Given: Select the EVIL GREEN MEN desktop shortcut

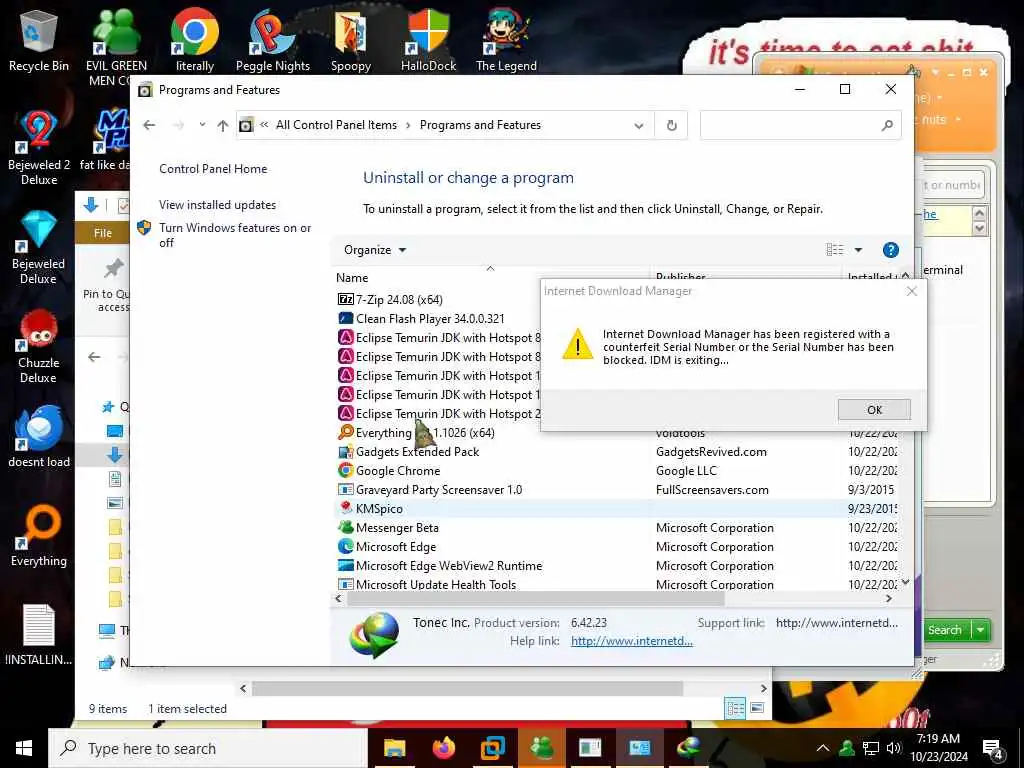Looking at the screenshot, I should 116,47.
